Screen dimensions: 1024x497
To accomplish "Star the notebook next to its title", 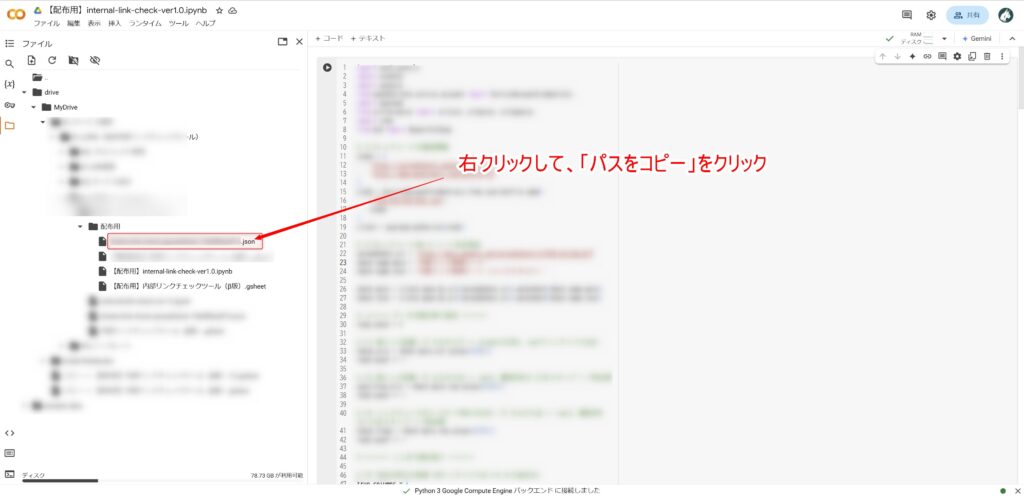I will pos(219,10).
